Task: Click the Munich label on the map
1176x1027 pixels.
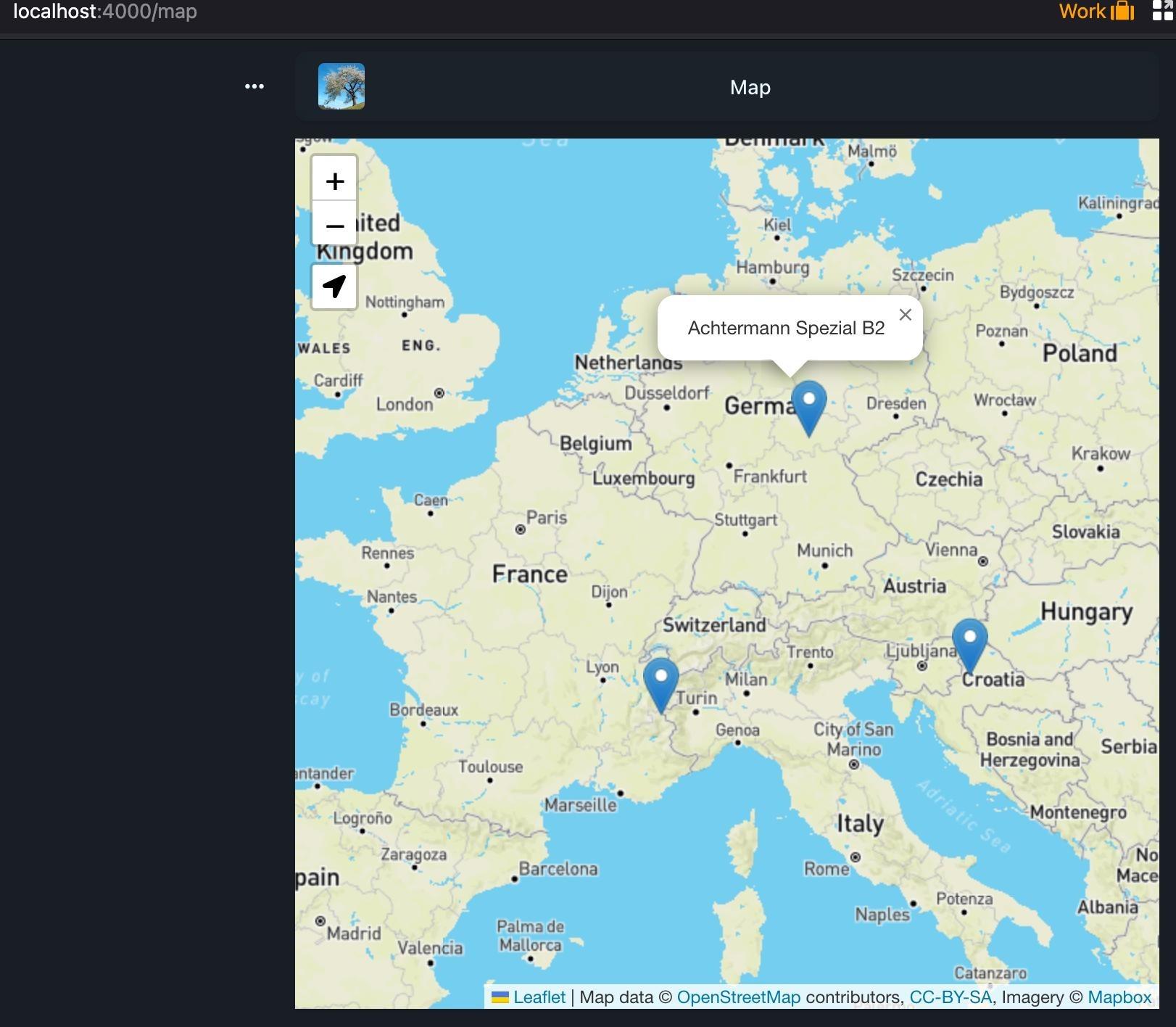Action: tap(825, 550)
